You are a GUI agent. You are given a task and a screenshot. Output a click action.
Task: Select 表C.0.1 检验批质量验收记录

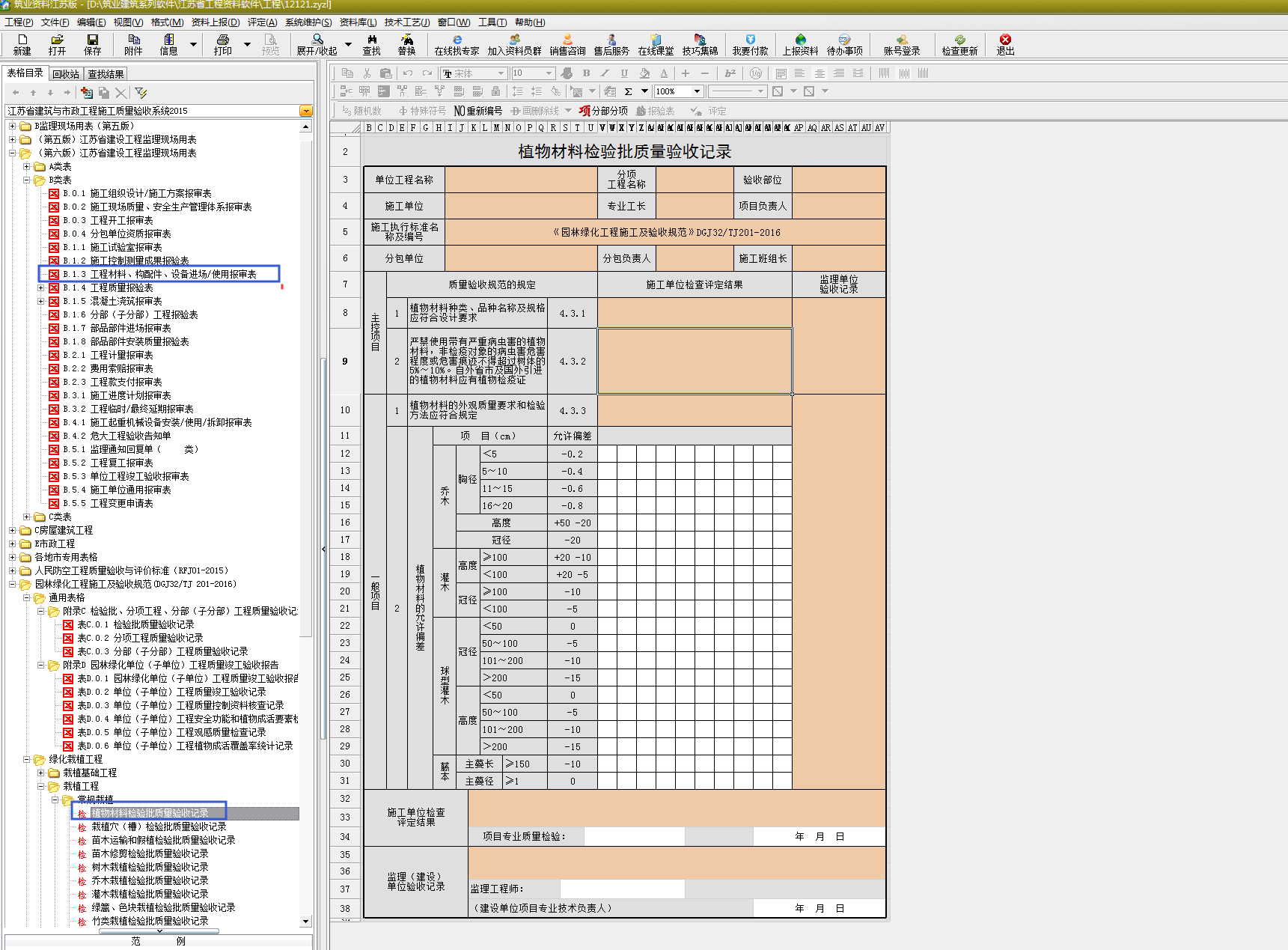pyautogui.click(x=135, y=625)
